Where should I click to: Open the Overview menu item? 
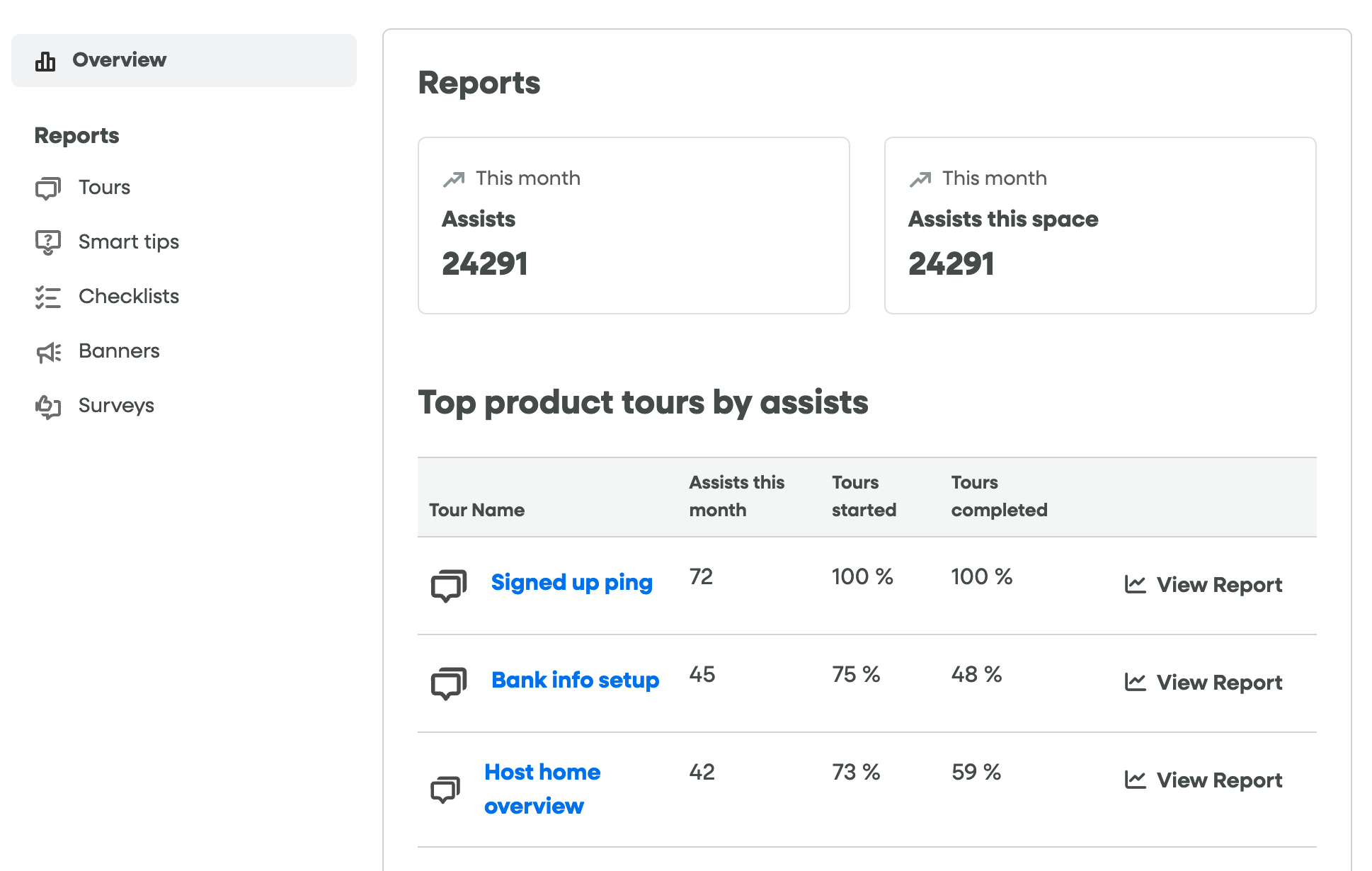(119, 60)
